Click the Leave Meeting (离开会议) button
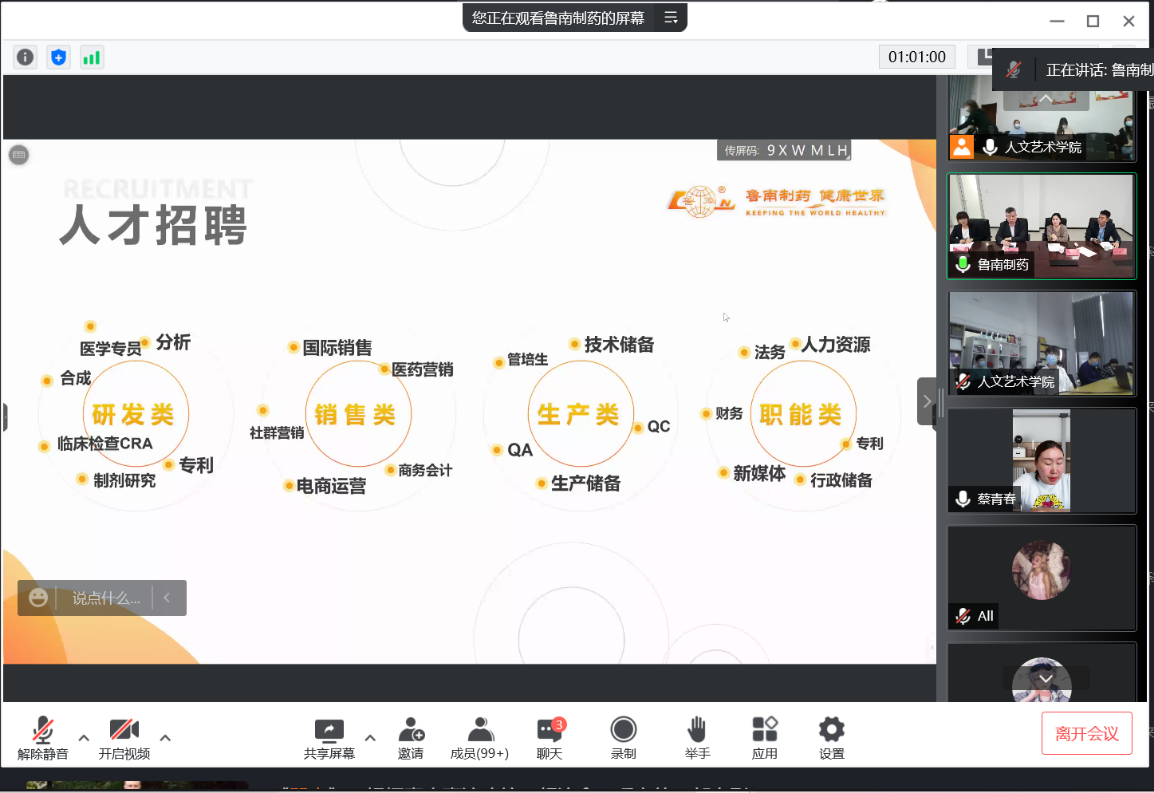This screenshot has height=793, width=1154. tap(1087, 734)
